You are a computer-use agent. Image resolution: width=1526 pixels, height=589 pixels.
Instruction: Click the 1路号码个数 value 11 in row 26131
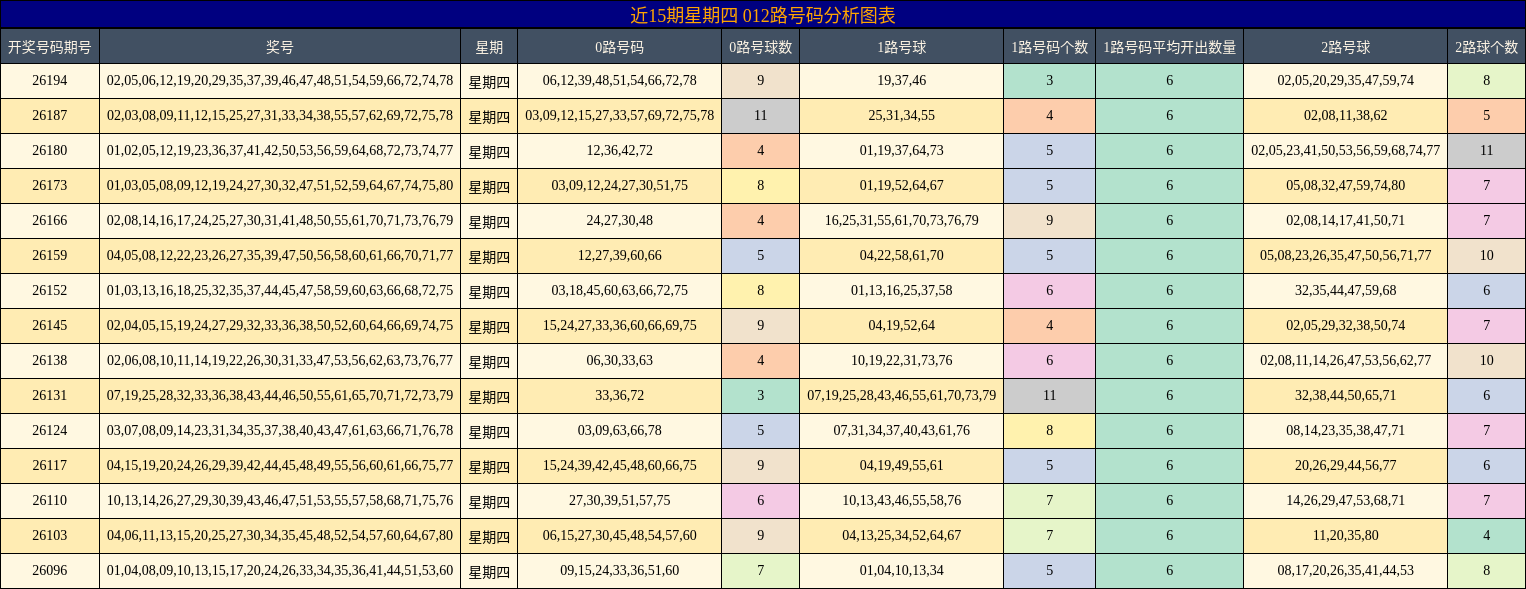(1049, 396)
